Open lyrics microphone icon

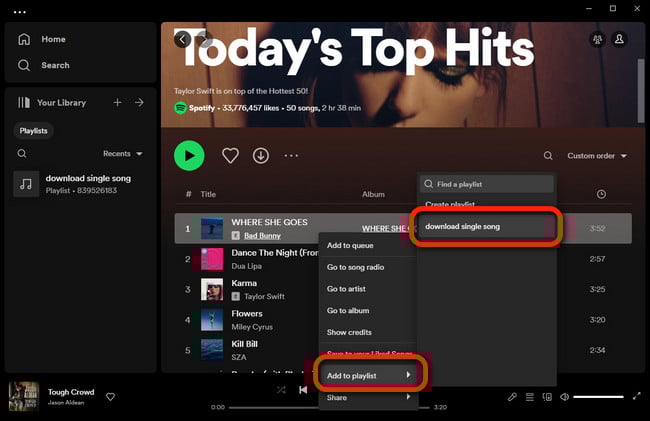[x=512, y=397]
